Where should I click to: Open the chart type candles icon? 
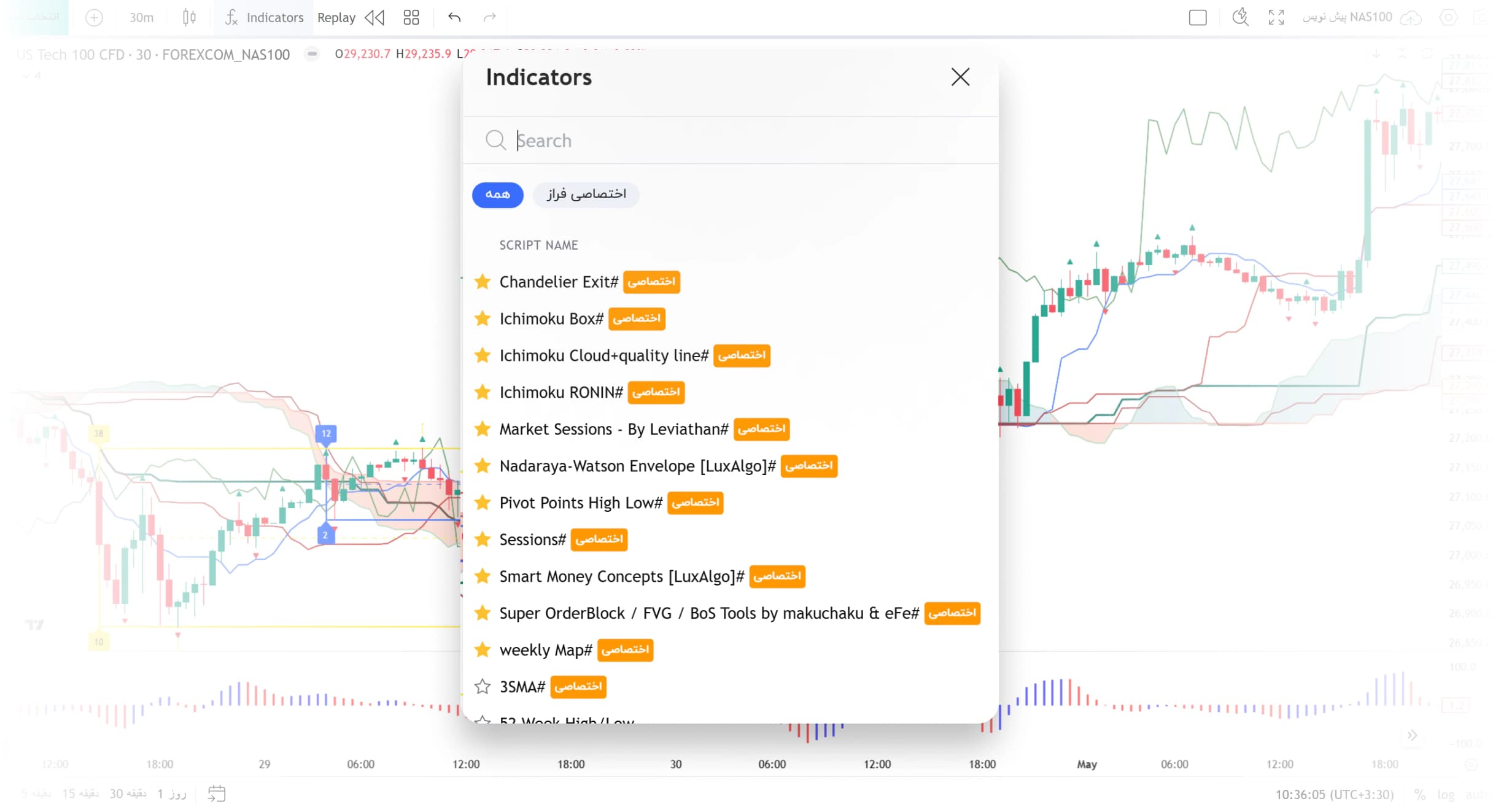point(189,17)
